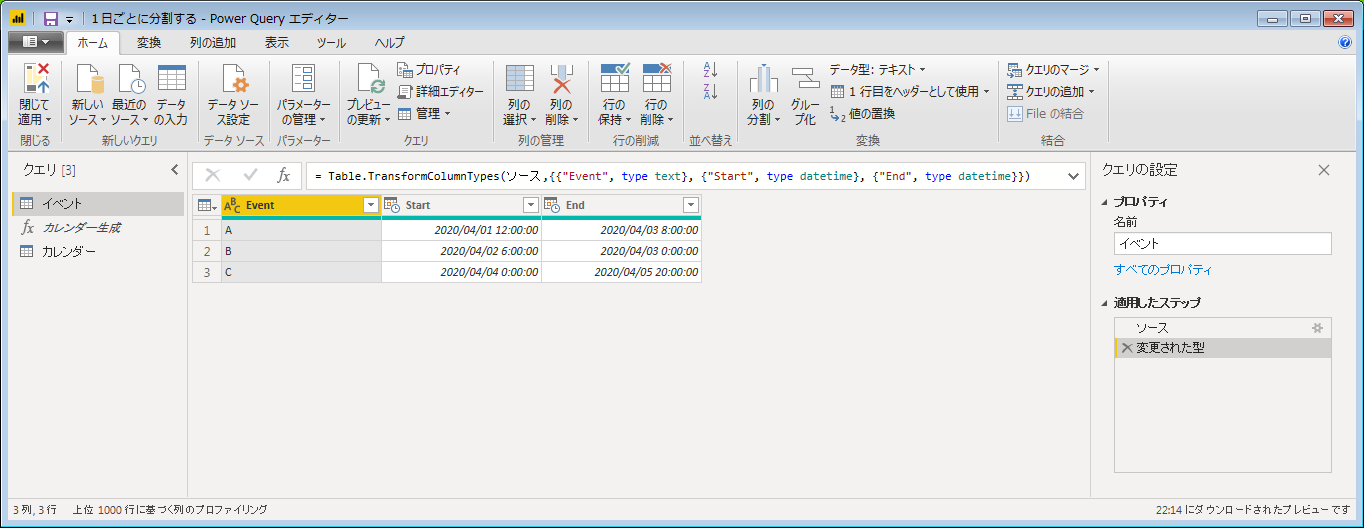Click the Start column datetime type icon
The width and height of the screenshot is (1364, 528).
392,205
